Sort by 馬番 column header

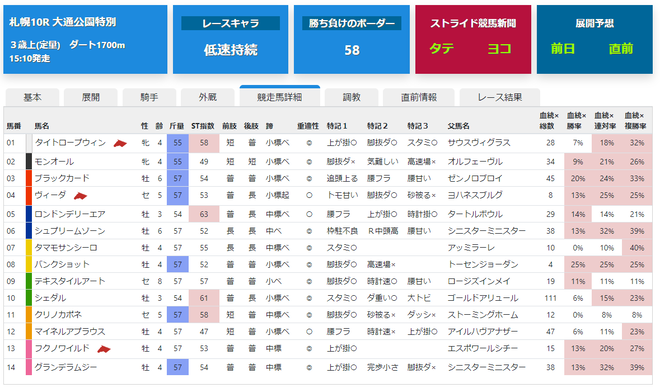coord(13,126)
